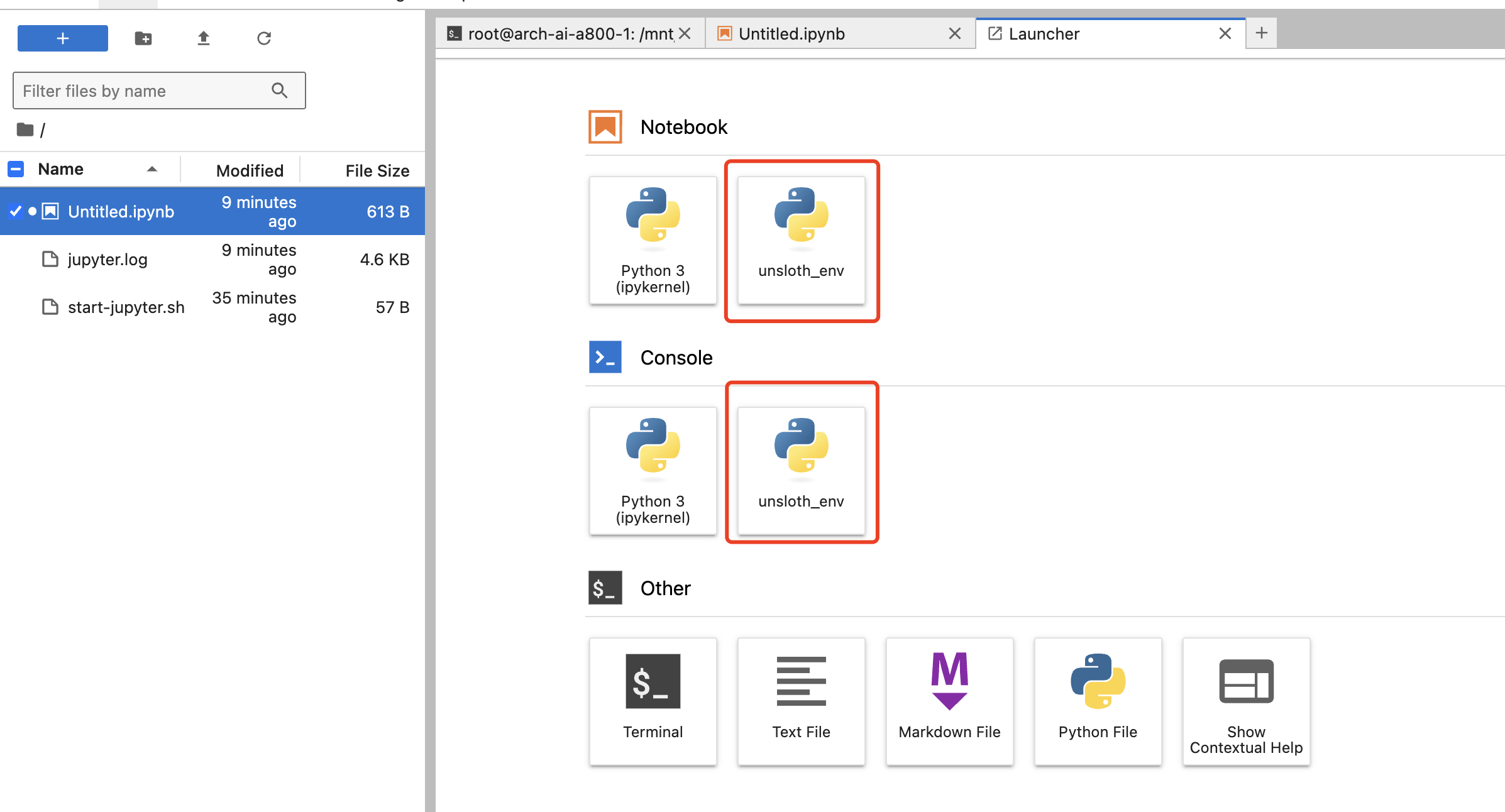The width and height of the screenshot is (1505, 812).
Task: Switch to the Untitled.ipynb tab
Action: 791,34
